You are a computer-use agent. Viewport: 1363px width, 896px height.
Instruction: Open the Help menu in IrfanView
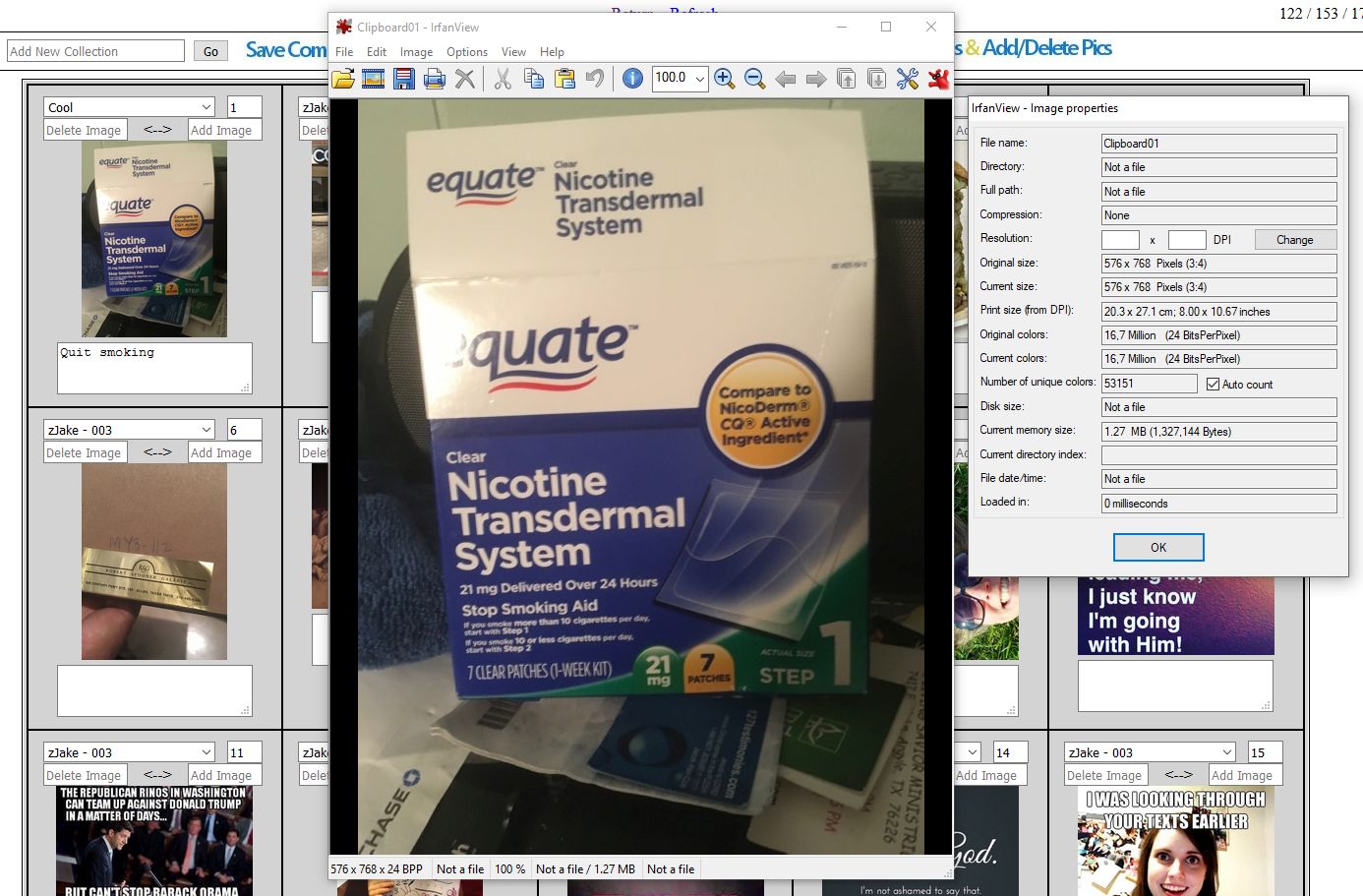tap(552, 52)
